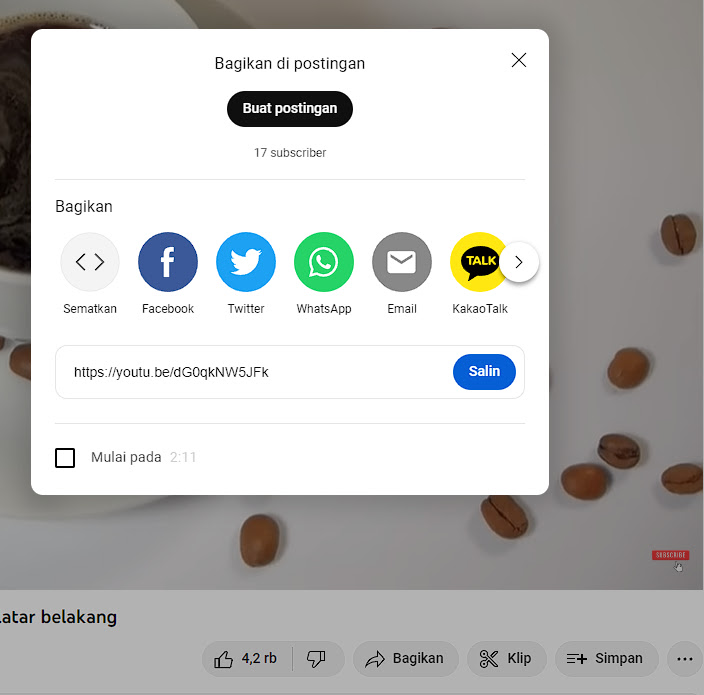Share via the Email icon

[x=402, y=262]
